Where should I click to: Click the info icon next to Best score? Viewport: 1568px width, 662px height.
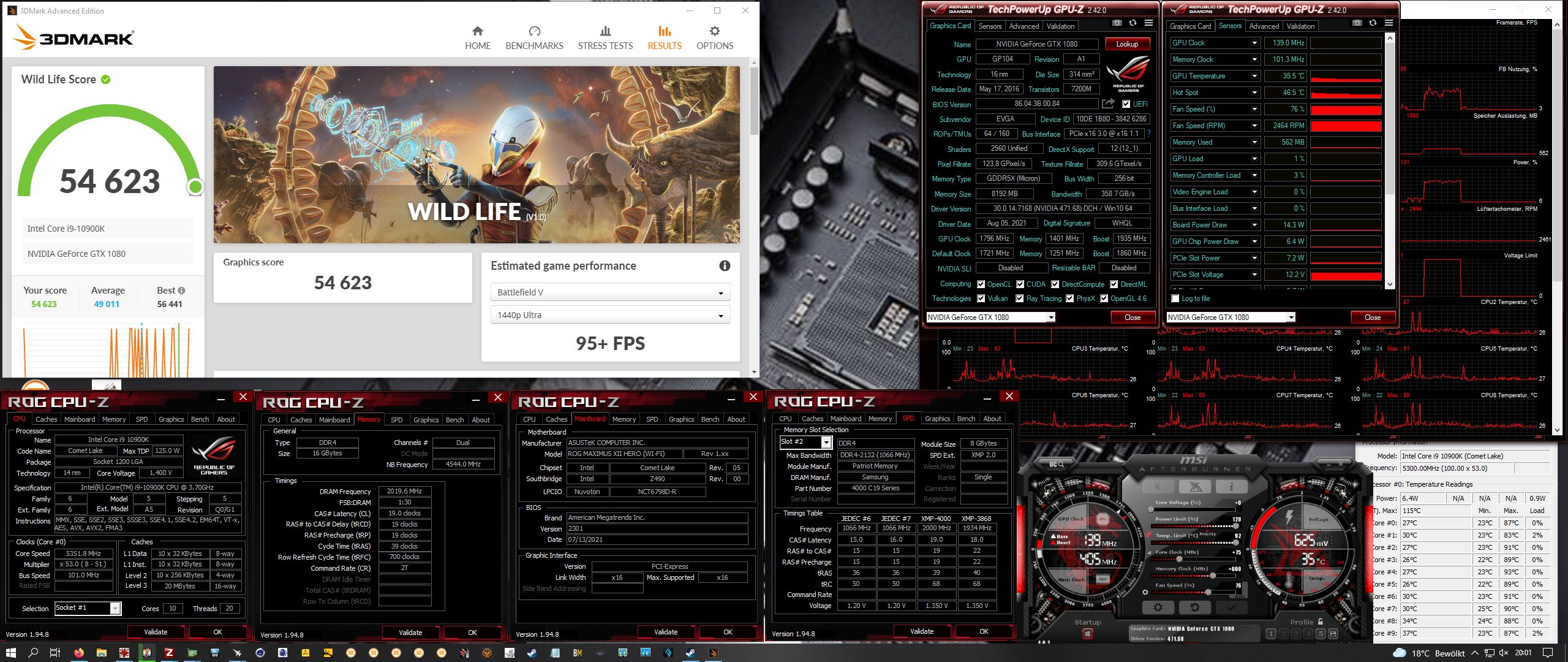pyautogui.click(x=181, y=291)
